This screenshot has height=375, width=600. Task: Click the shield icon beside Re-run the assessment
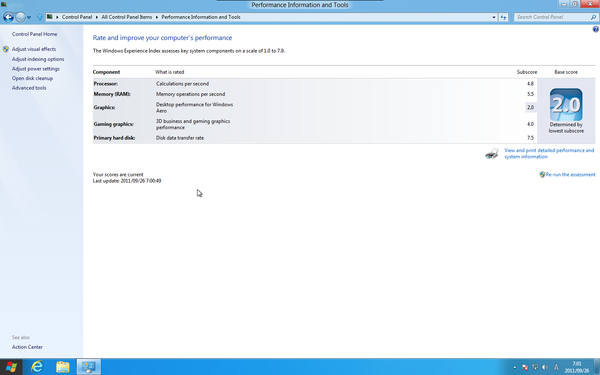[542, 174]
